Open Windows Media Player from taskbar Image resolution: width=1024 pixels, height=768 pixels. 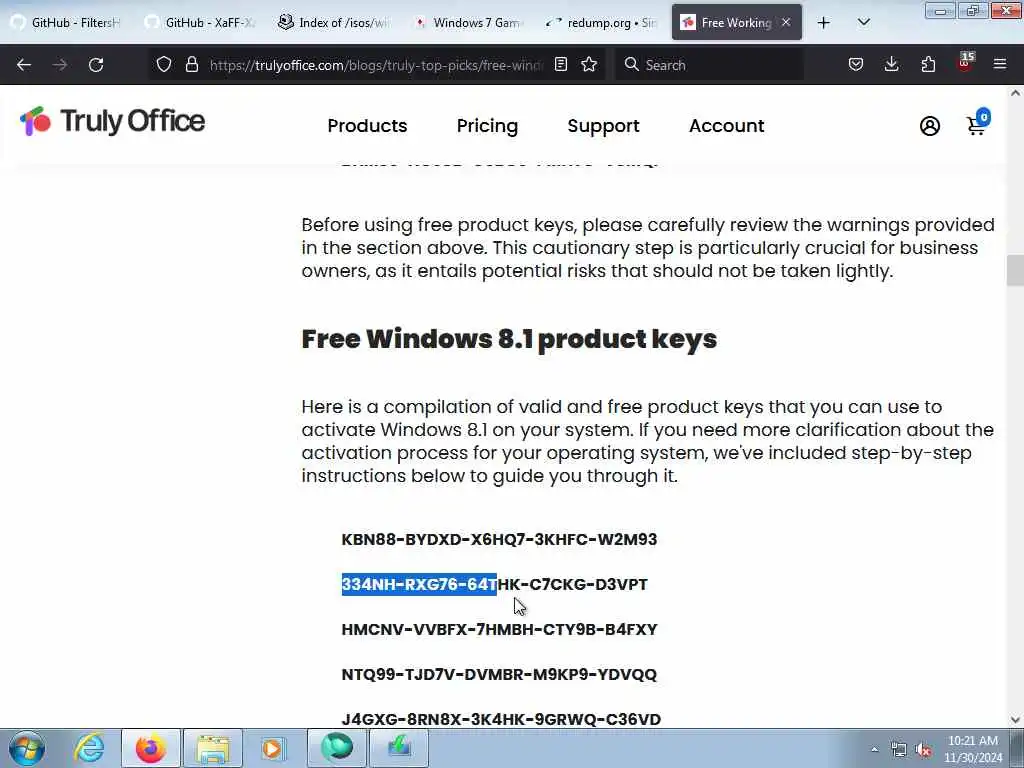tap(272, 748)
